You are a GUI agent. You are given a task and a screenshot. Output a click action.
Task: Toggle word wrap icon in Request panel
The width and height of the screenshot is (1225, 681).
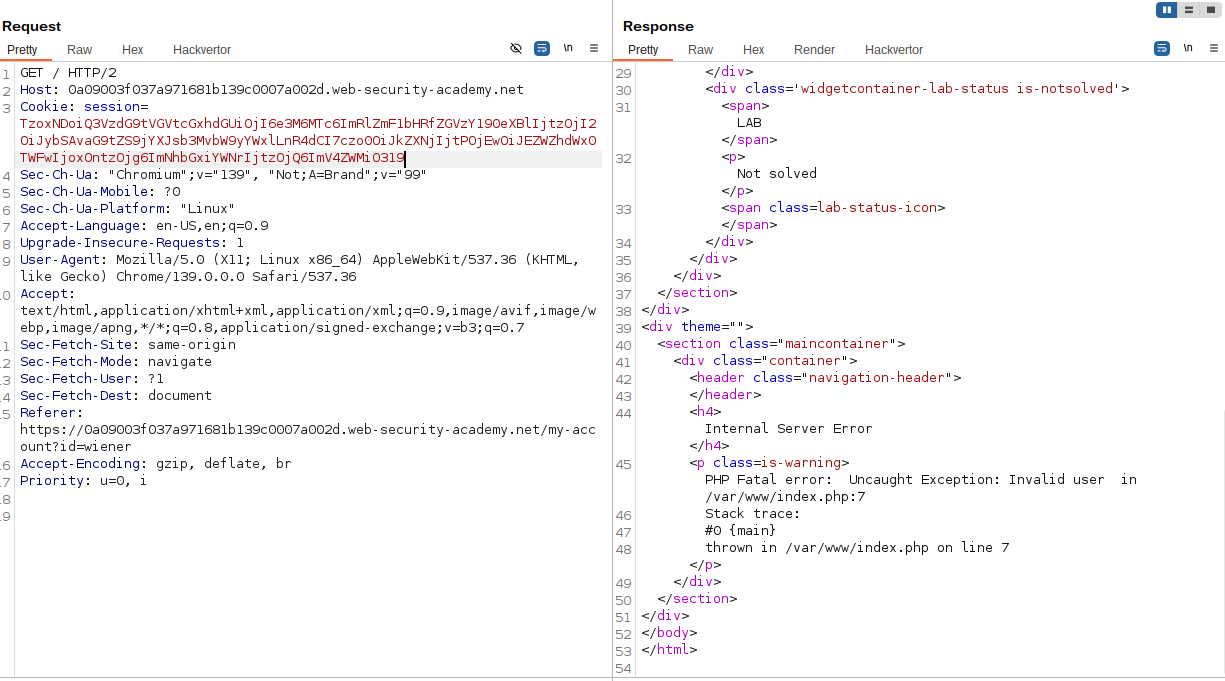[x=542, y=48]
